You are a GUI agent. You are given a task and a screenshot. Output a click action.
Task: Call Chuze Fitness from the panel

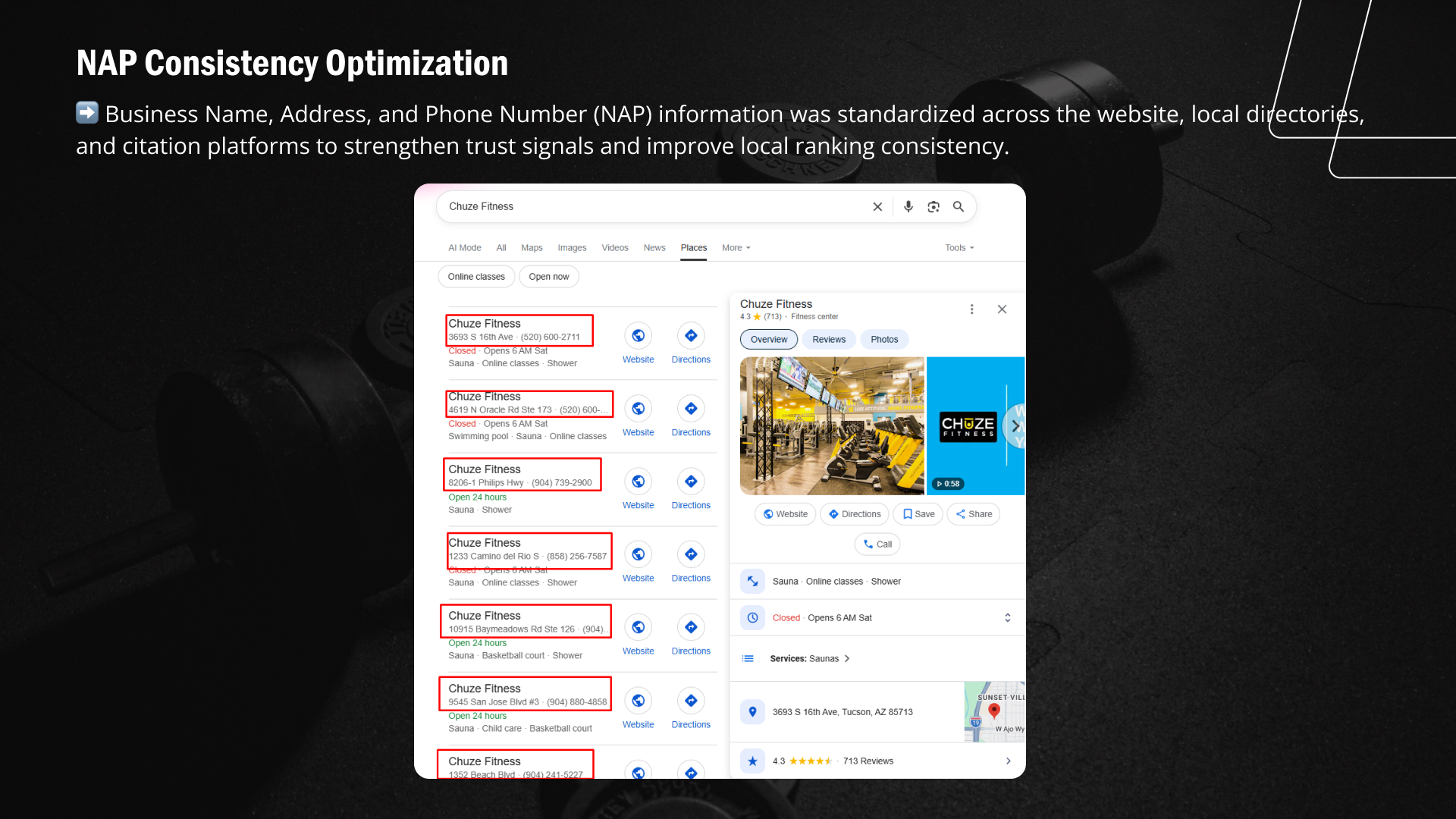877,544
